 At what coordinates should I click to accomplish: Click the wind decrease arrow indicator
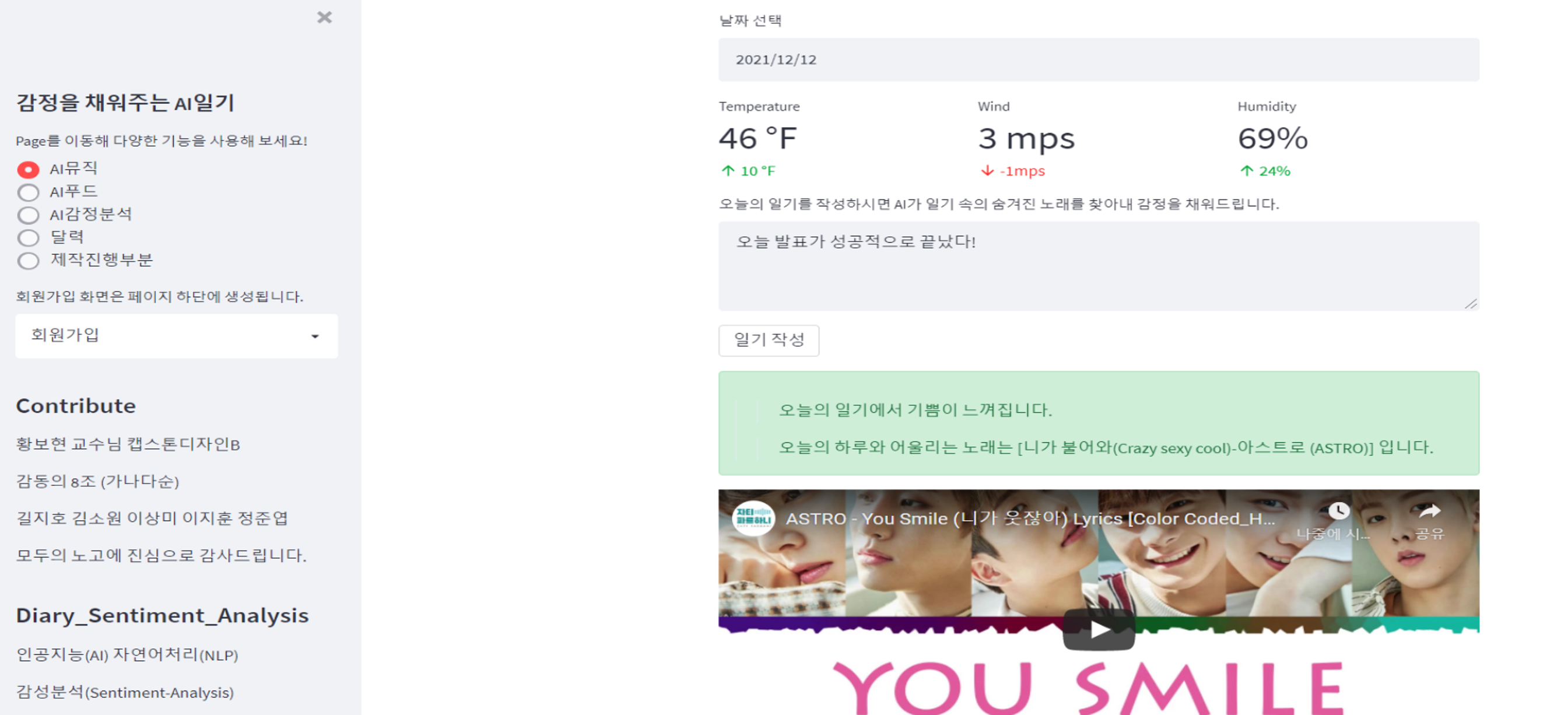tap(987, 171)
